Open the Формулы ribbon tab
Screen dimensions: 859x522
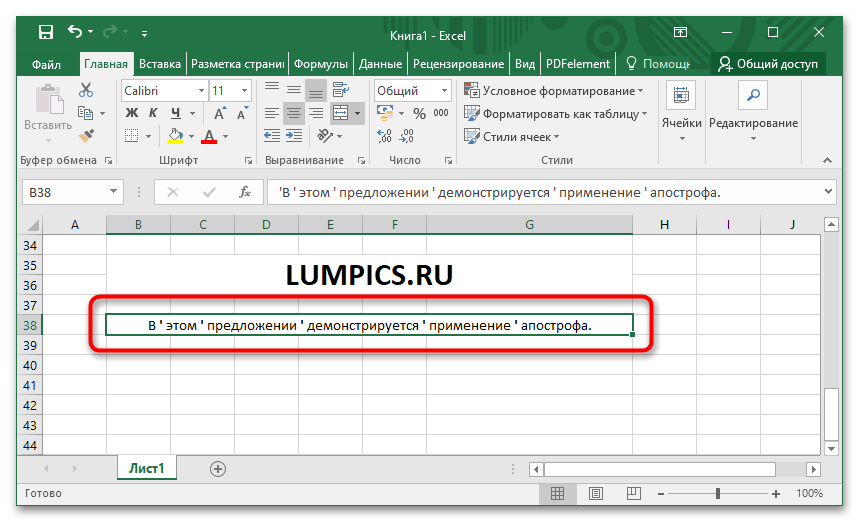point(321,64)
